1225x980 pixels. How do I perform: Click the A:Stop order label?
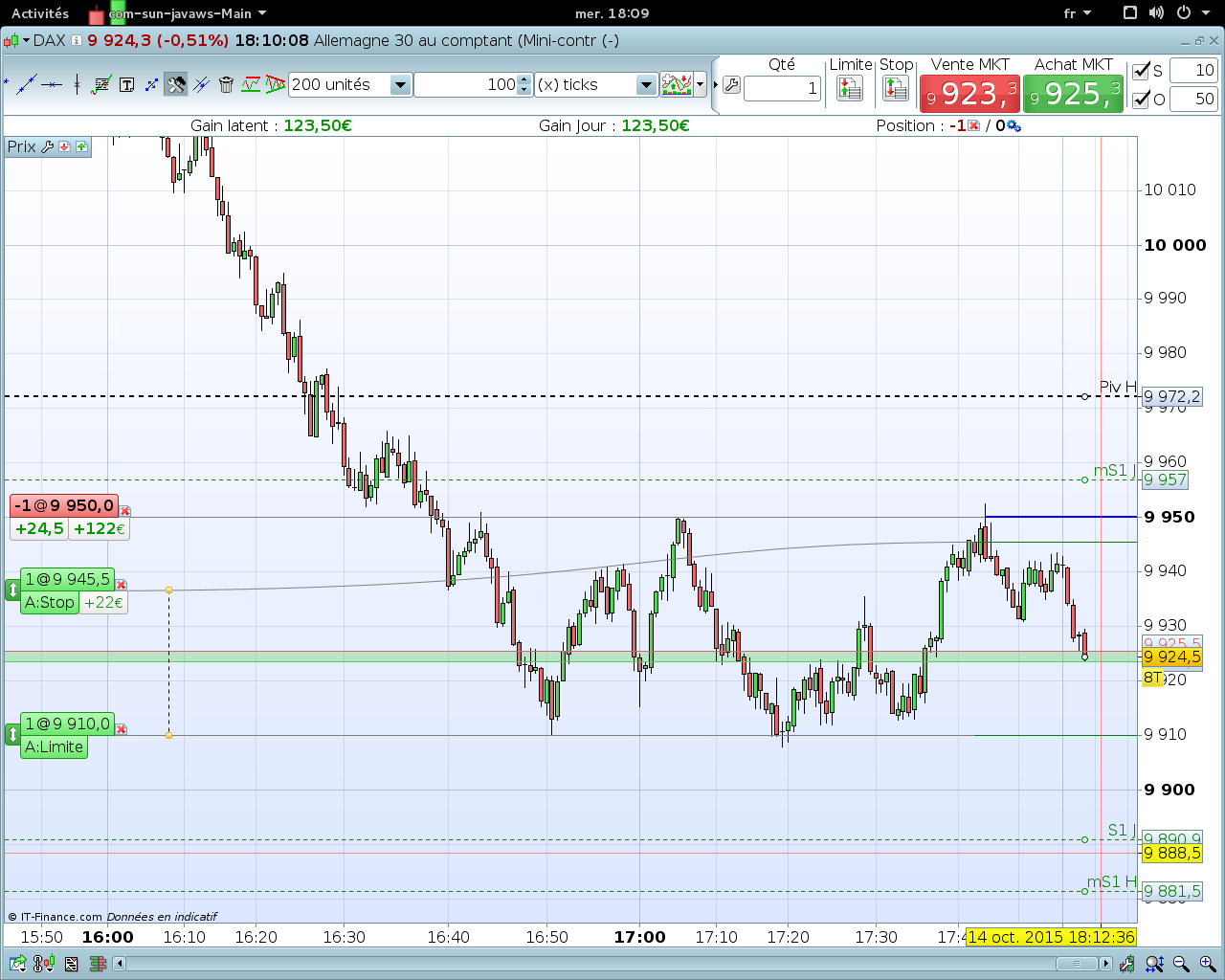click(50, 603)
